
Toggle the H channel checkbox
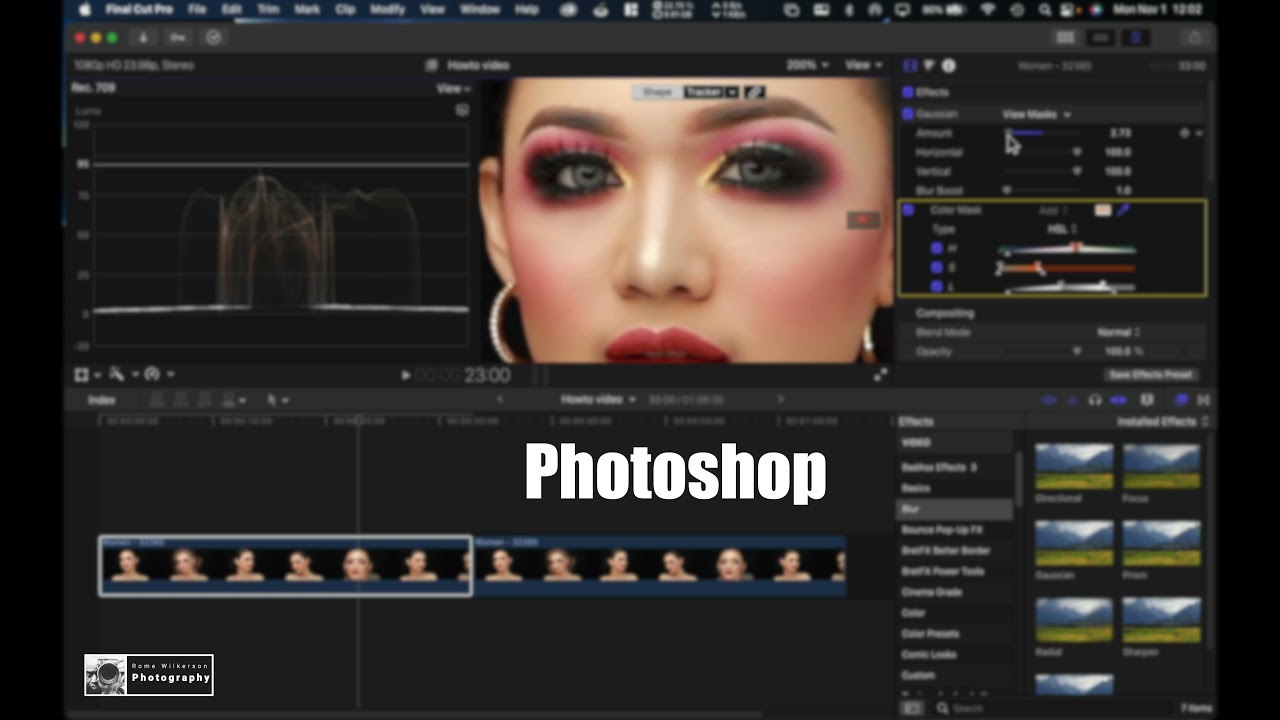(x=937, y=247)
